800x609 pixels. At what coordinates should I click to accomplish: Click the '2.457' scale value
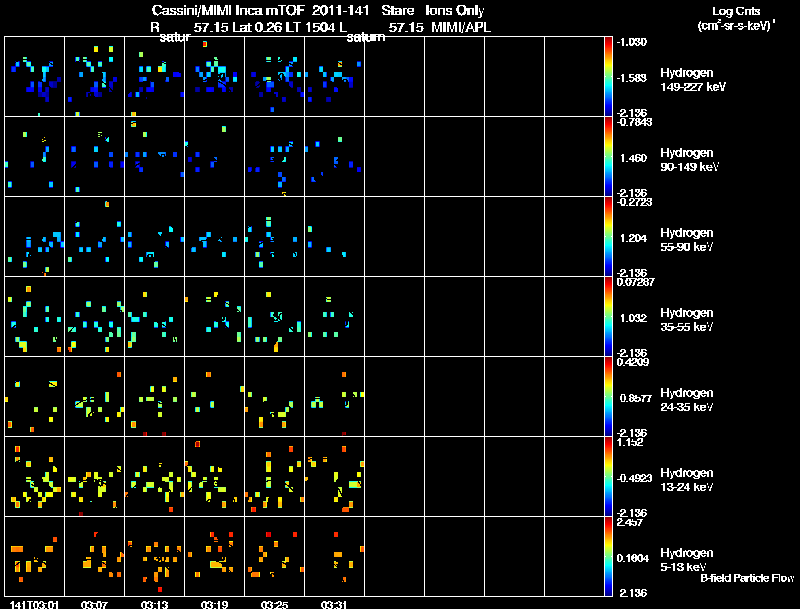pyautogui.click(x=630, y=522)
